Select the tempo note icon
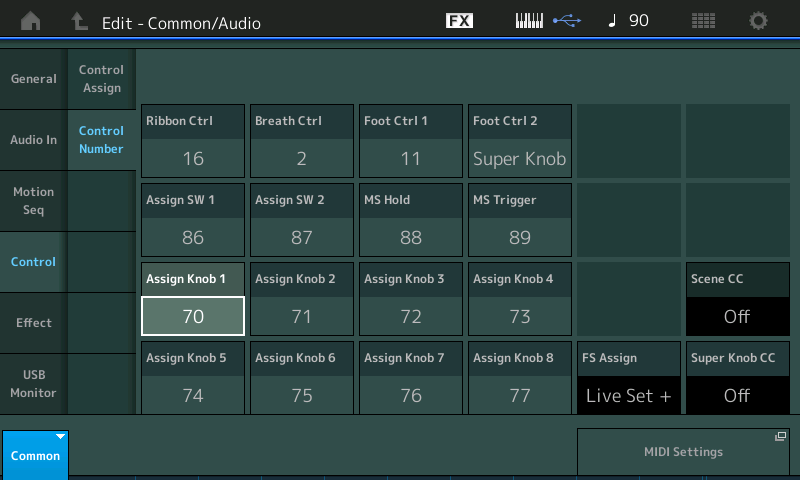Image resolution: width=800 pixels, height=480 pixels. tap(612, 21)
